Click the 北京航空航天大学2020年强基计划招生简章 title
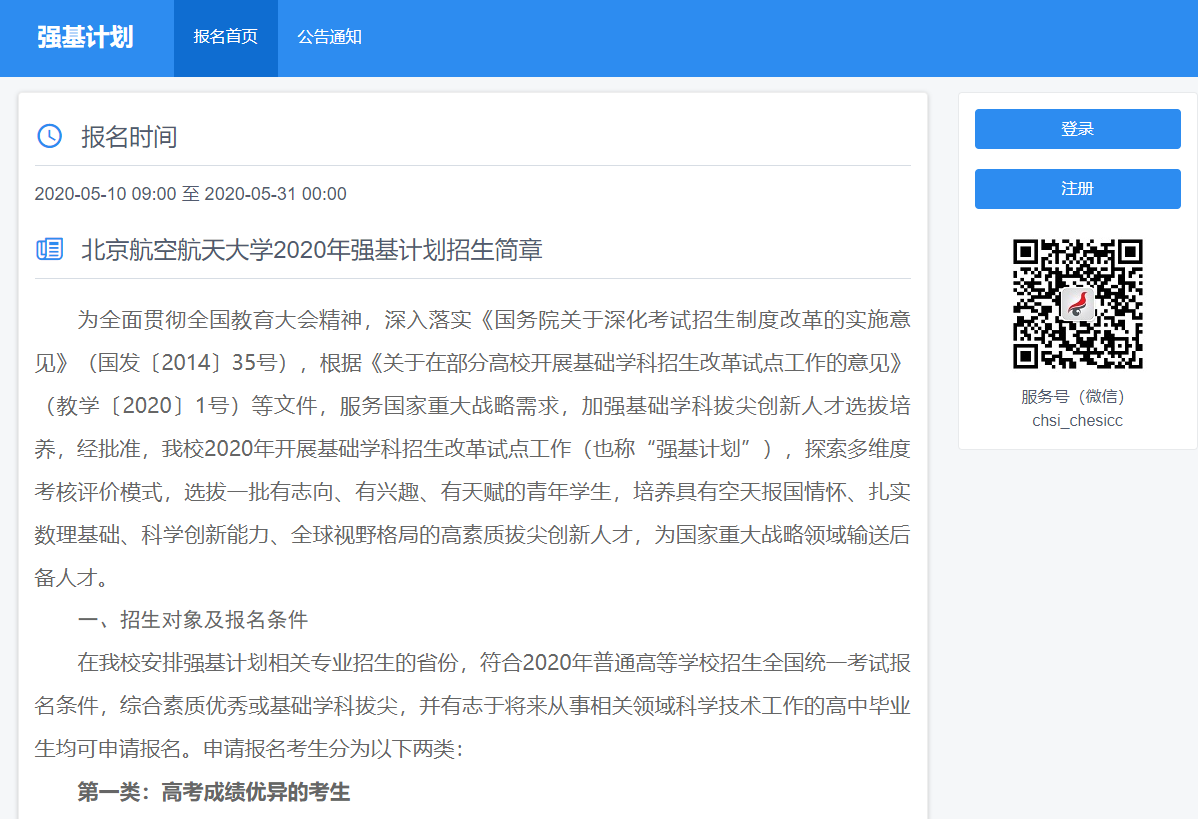 312,250
